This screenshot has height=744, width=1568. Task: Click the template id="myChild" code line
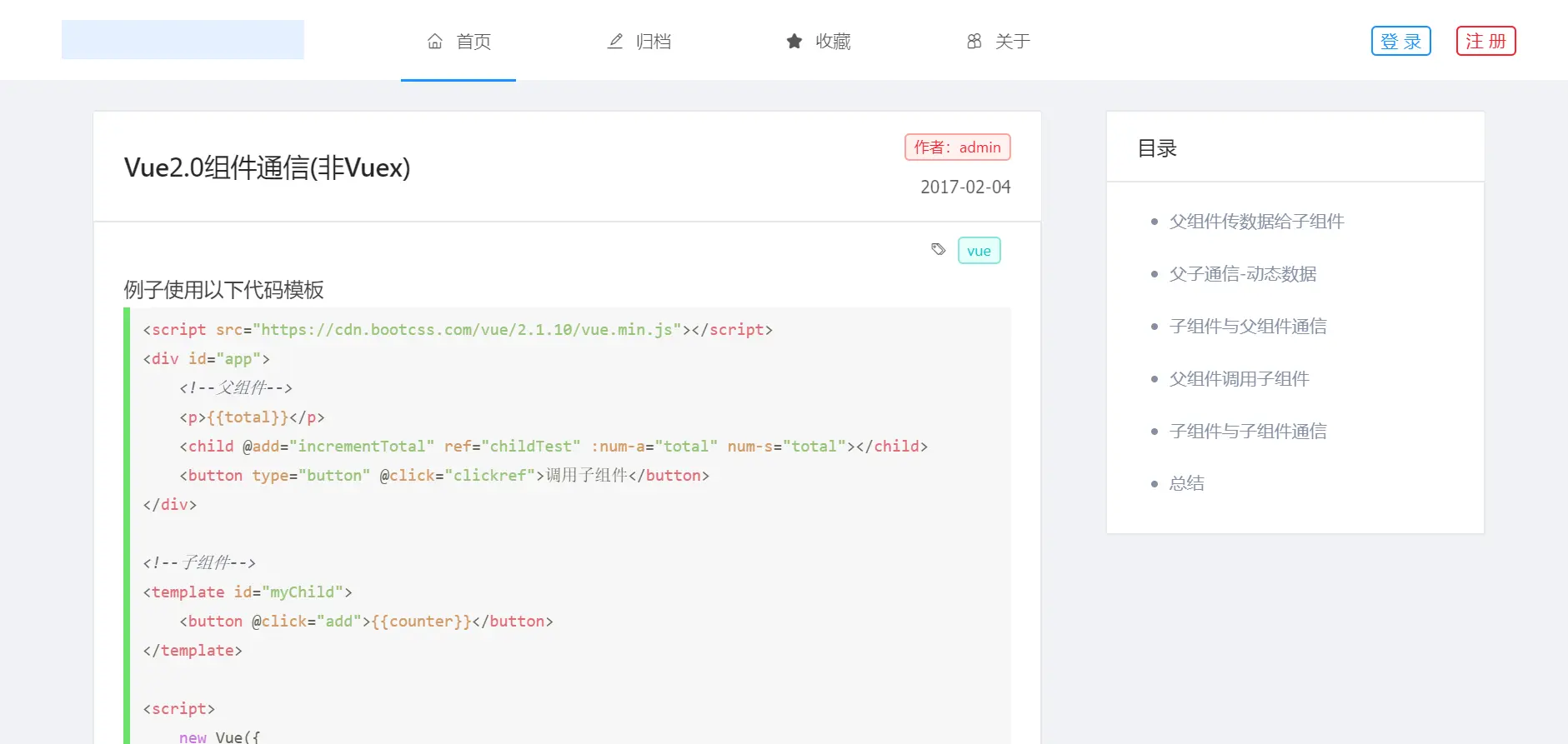[248, 592]
